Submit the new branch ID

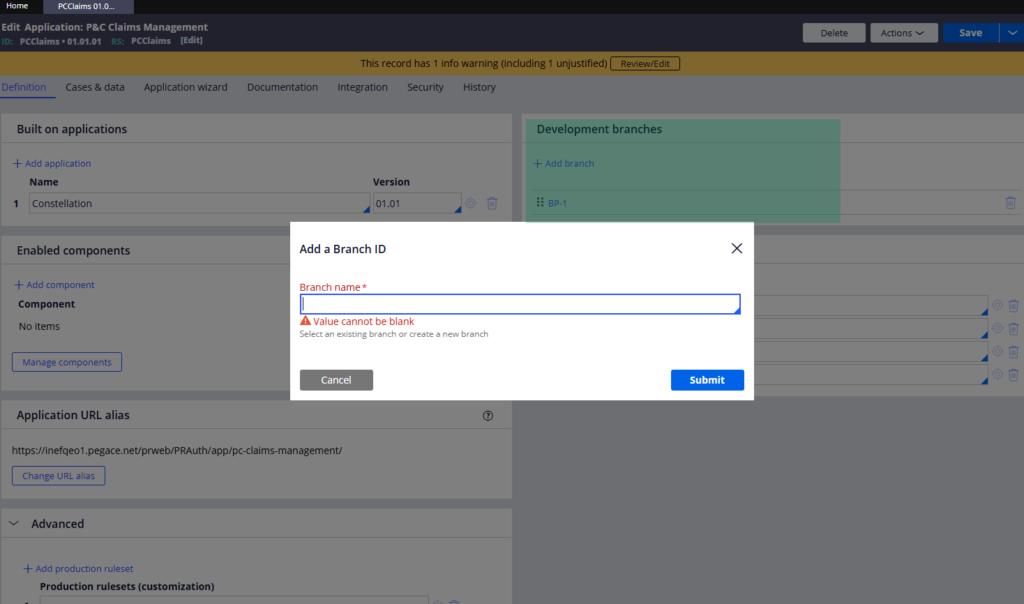(707, 380)
